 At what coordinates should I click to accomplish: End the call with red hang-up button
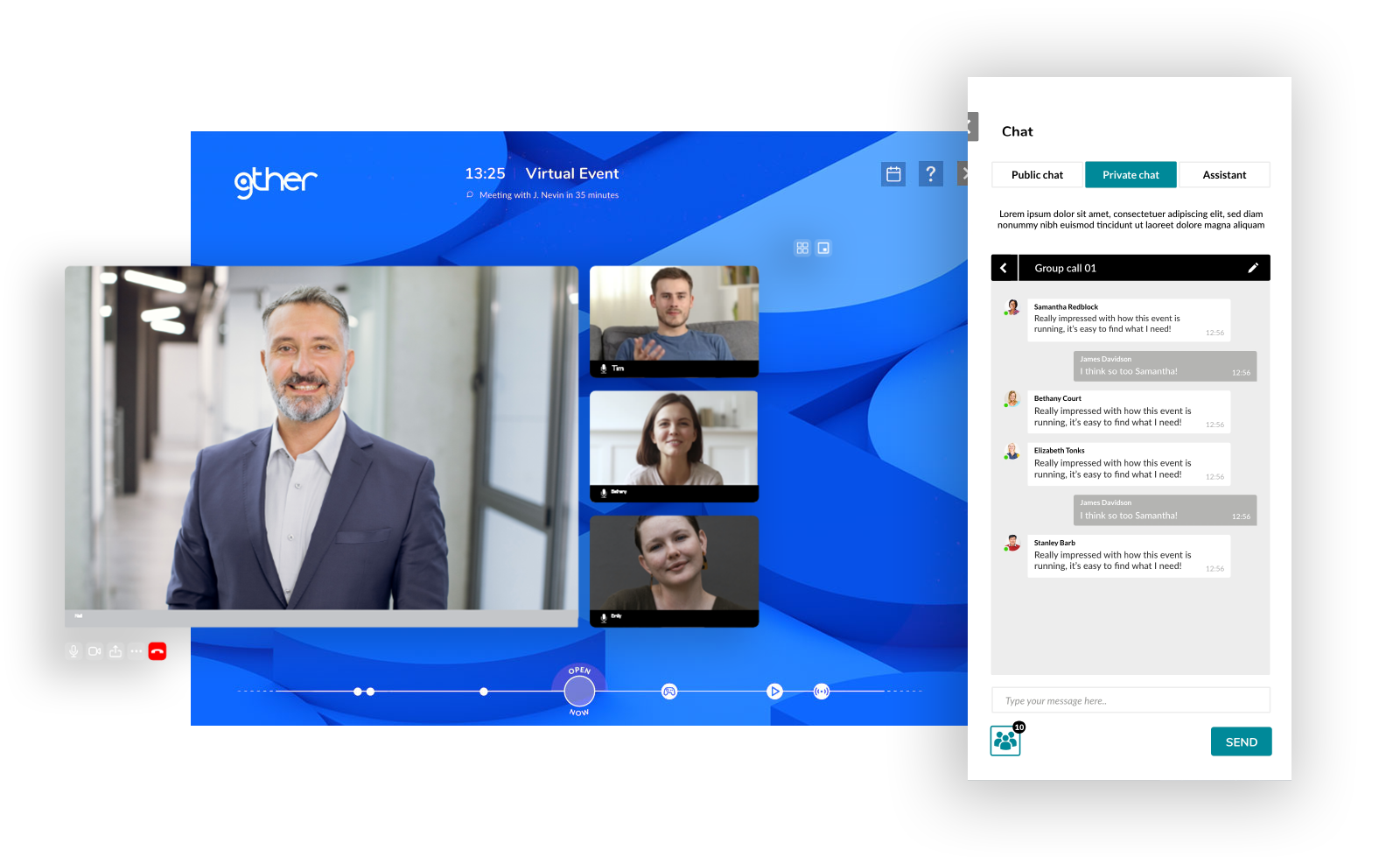point(157,651)
